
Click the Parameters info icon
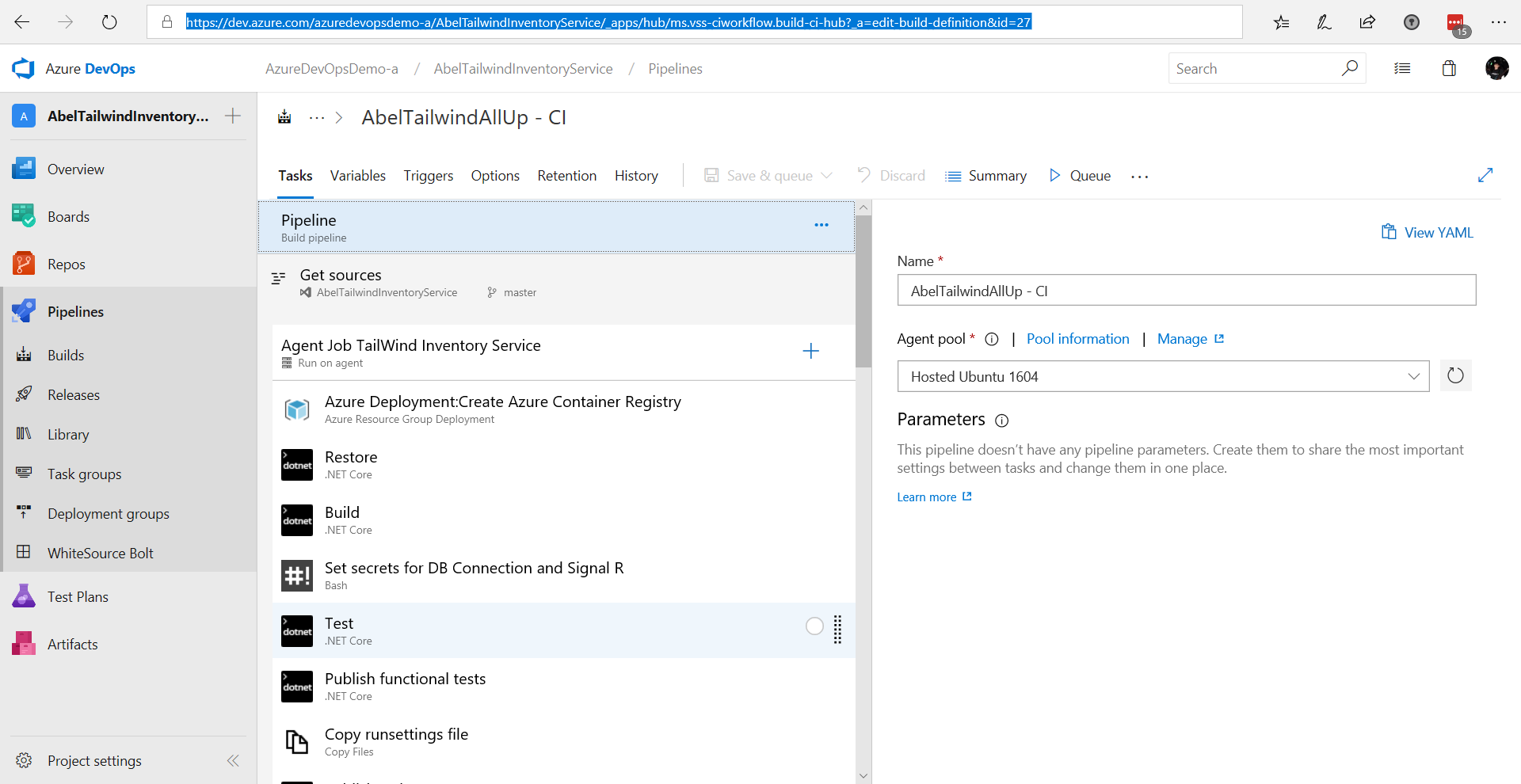click(x=1001, y=421)
